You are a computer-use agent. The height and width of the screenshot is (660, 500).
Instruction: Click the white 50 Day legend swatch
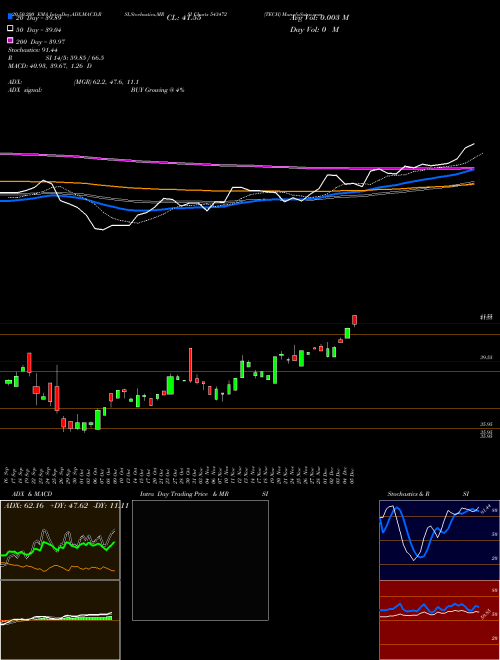tap(10, 29)
